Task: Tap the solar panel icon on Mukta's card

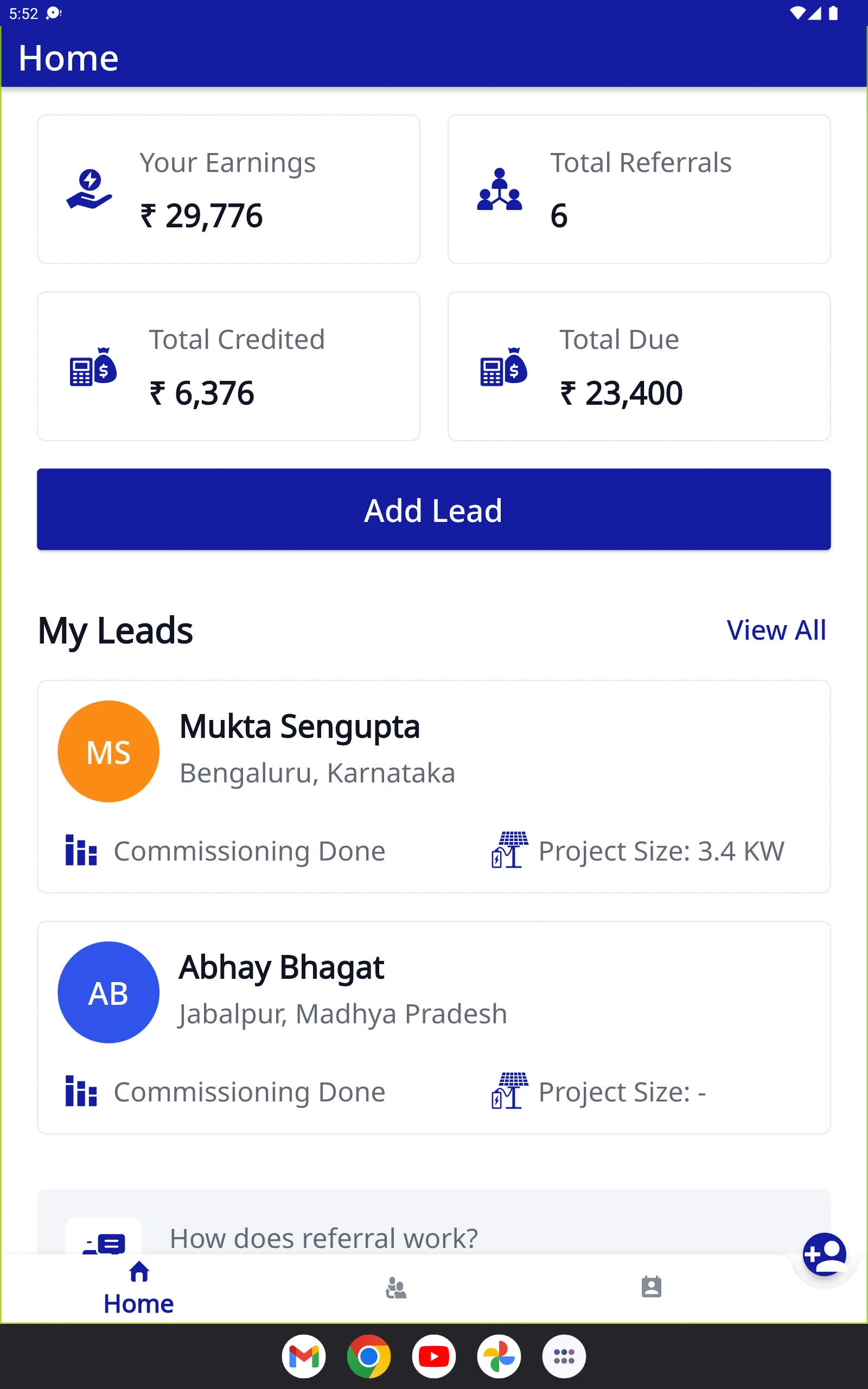Action: (510, 850)
